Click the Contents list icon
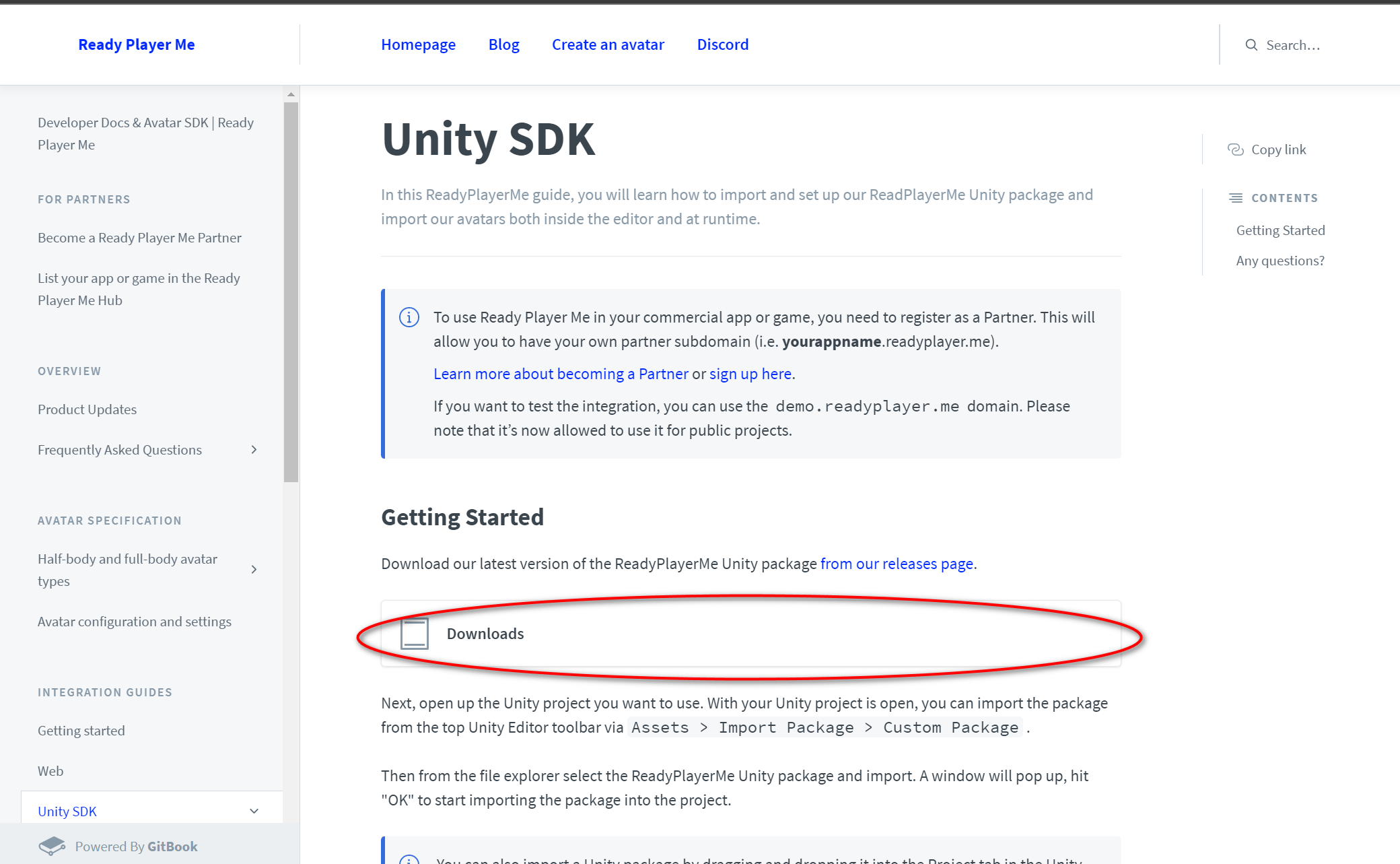Image resolution: width=1400 pixels, height=864 pixels. (1235, 198)
